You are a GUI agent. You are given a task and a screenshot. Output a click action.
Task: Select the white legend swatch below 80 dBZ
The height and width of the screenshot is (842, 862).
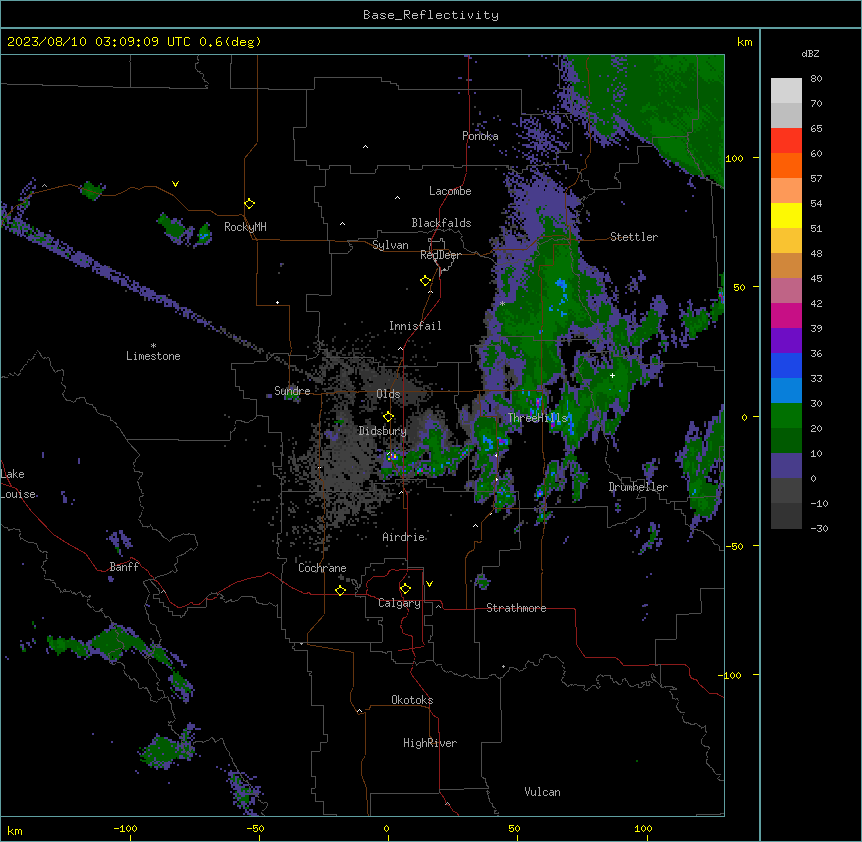[786, 91]
